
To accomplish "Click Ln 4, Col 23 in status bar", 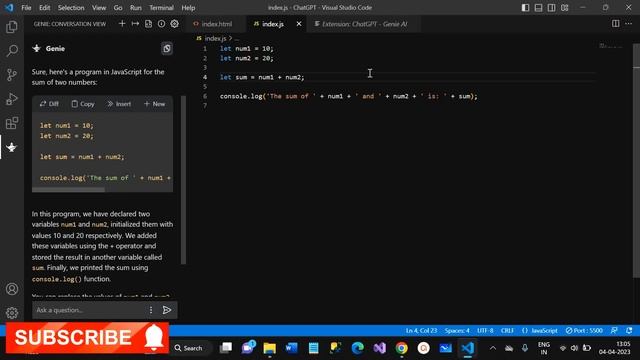I will click(421, 331).
